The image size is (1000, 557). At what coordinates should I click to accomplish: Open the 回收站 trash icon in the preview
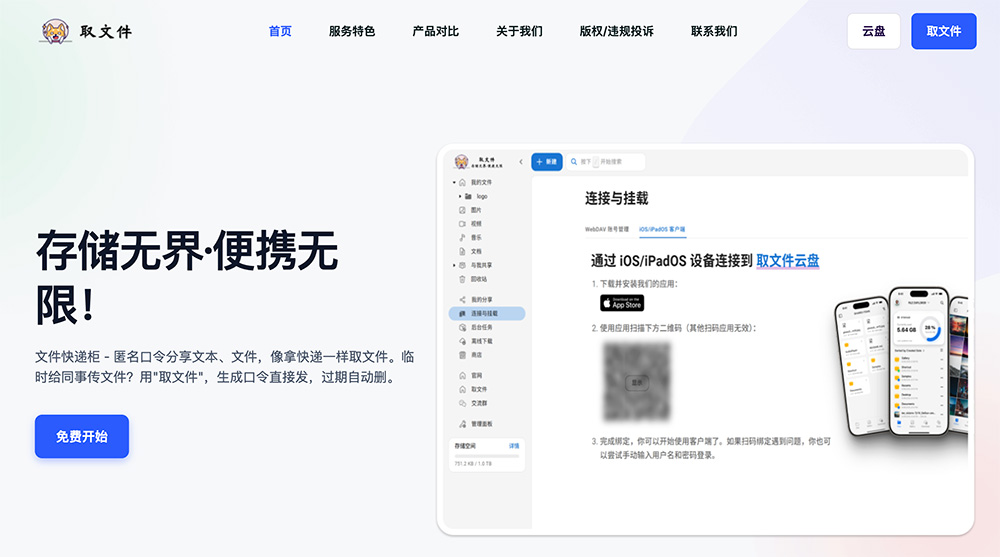(x=462, y=279)
